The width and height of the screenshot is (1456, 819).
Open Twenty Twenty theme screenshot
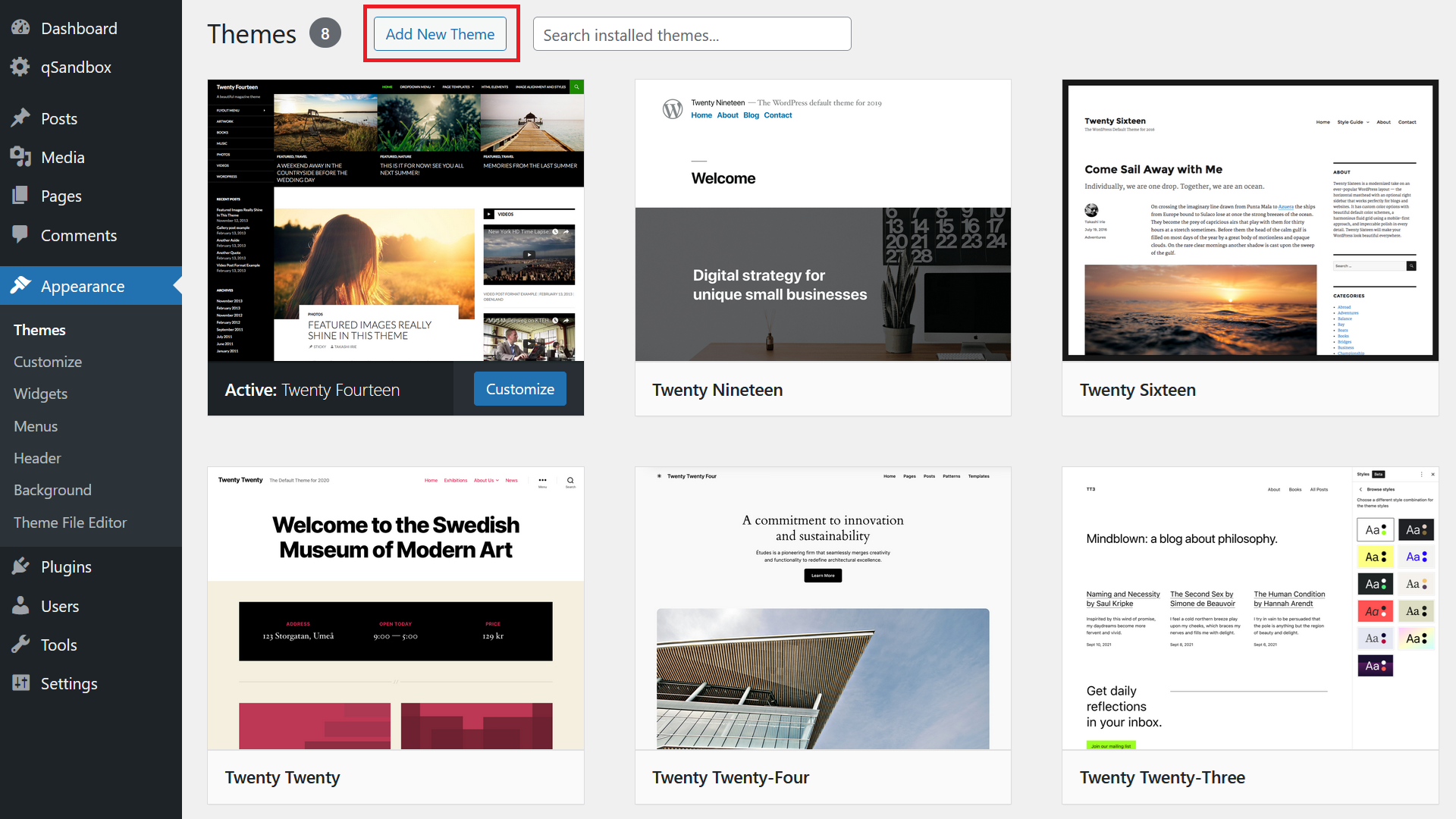coord(396,608)
